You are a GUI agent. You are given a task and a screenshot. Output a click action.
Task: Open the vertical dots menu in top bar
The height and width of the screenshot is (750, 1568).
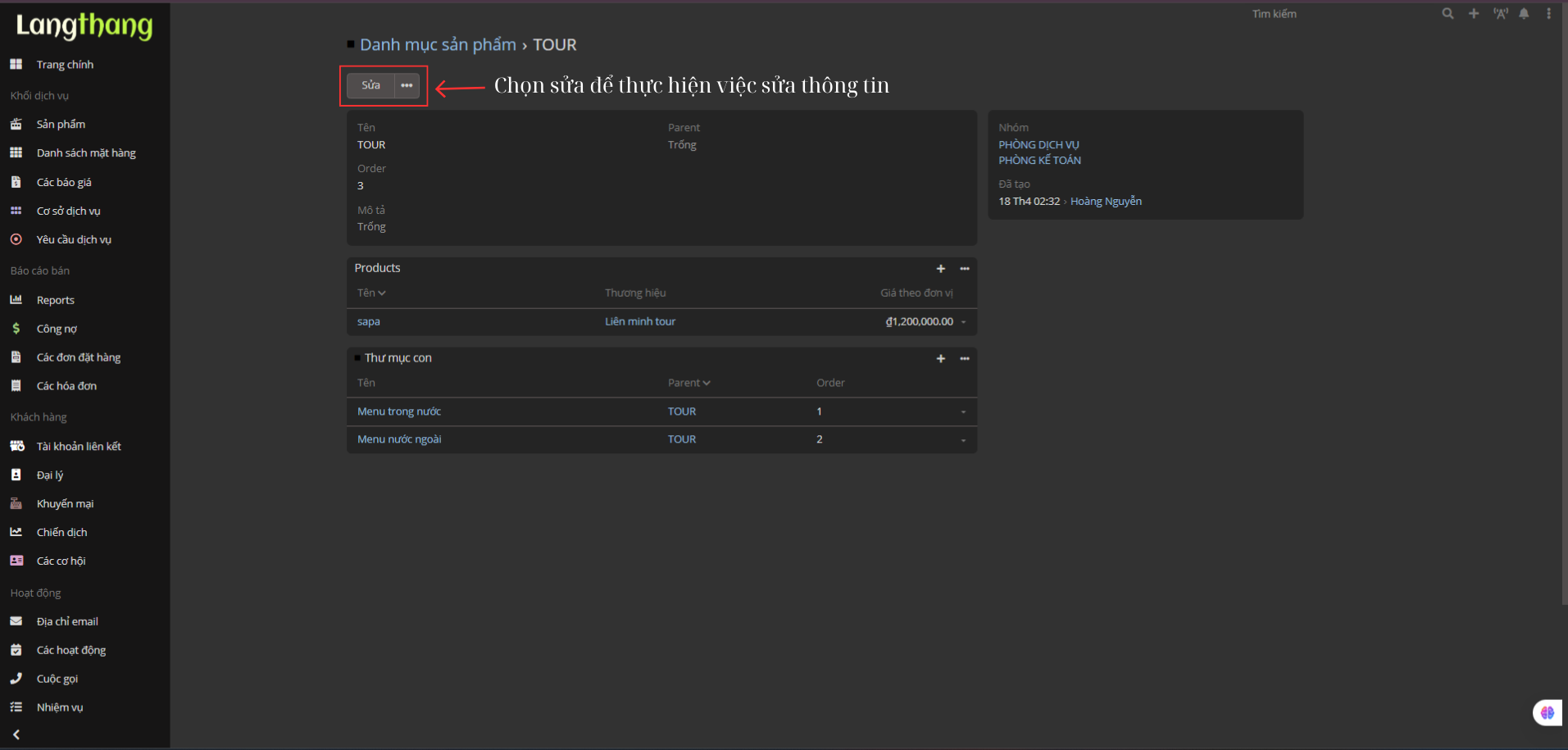pyautogui.click(x=1548, y=14)
